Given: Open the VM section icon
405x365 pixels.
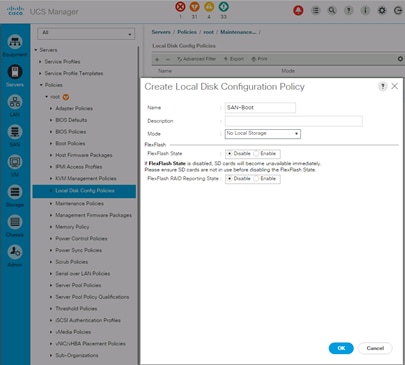Looking at the screenshot, I should coord(15,162).
